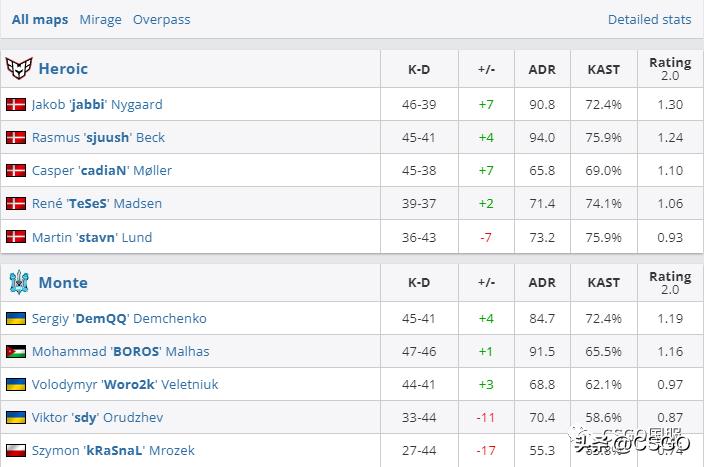Click the Monte table's Rating 2.0 header
704x467 pixels.
669,283
